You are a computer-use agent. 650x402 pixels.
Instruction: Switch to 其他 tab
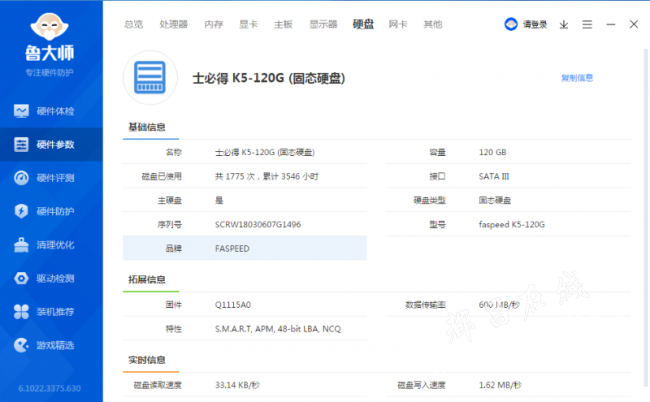click(433, 24)
